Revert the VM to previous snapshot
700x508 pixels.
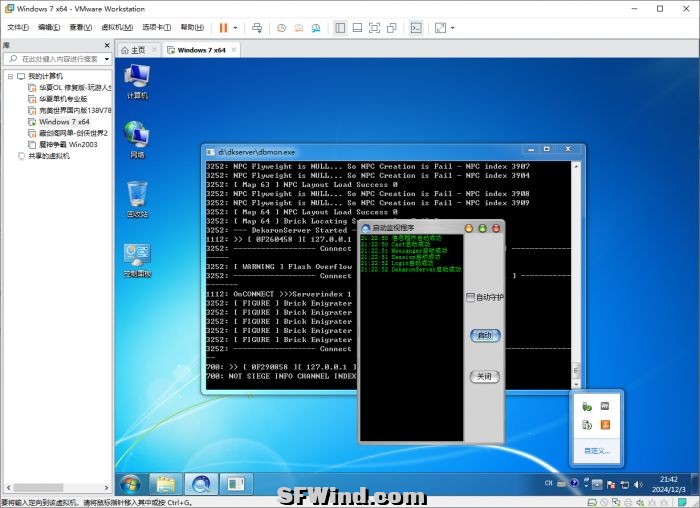[299, 28]
